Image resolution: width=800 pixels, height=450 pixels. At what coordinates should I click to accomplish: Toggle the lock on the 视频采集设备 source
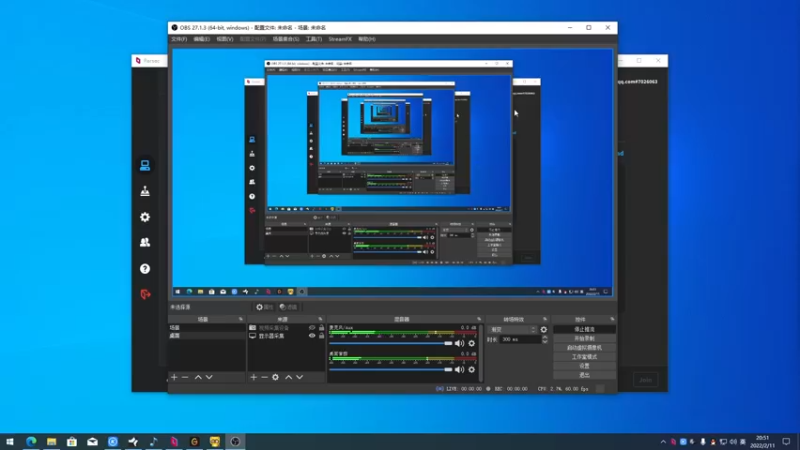coord(321,328)
